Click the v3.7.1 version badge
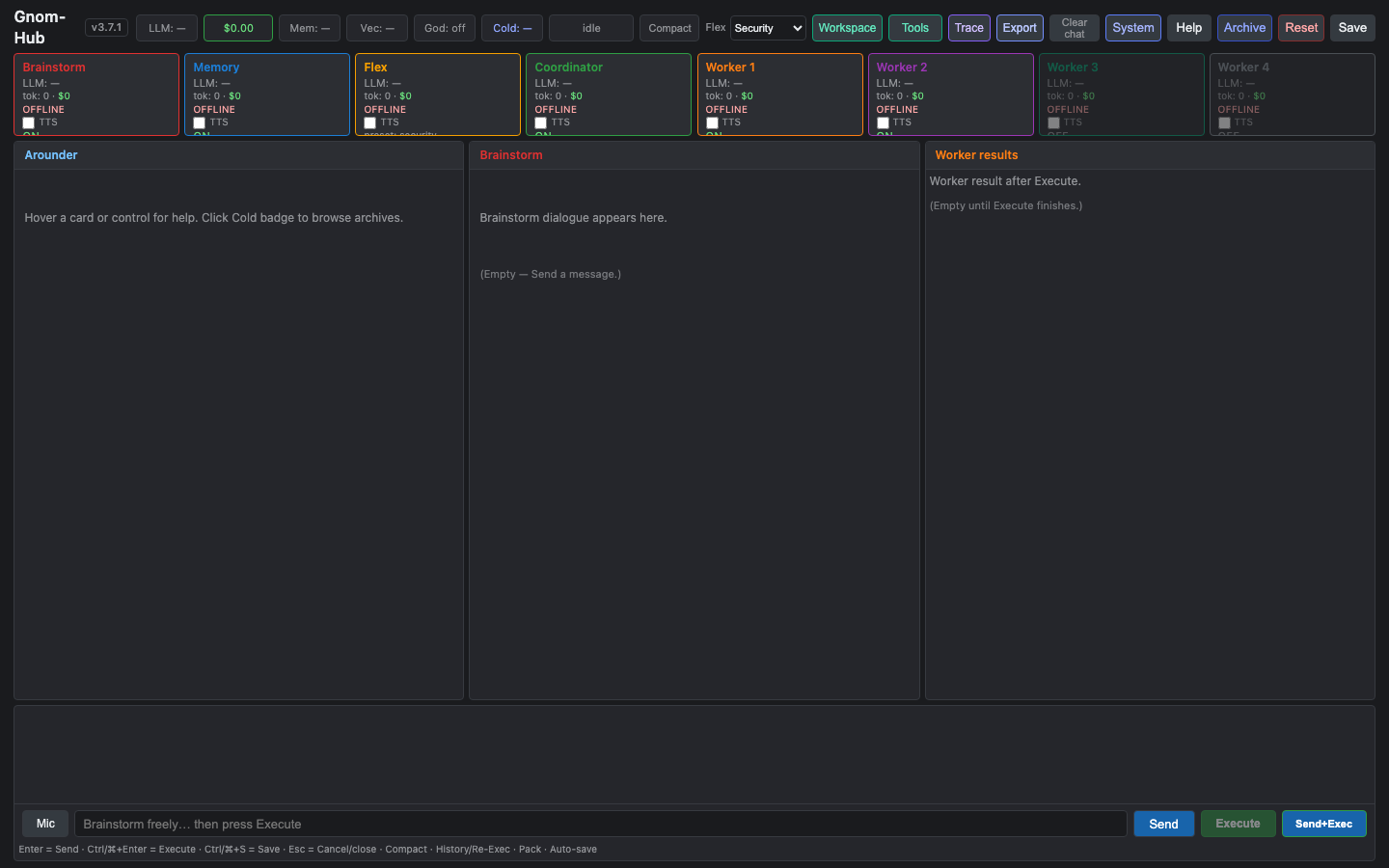The height and width of the screenshot is (868, 1389). point(106,27)
